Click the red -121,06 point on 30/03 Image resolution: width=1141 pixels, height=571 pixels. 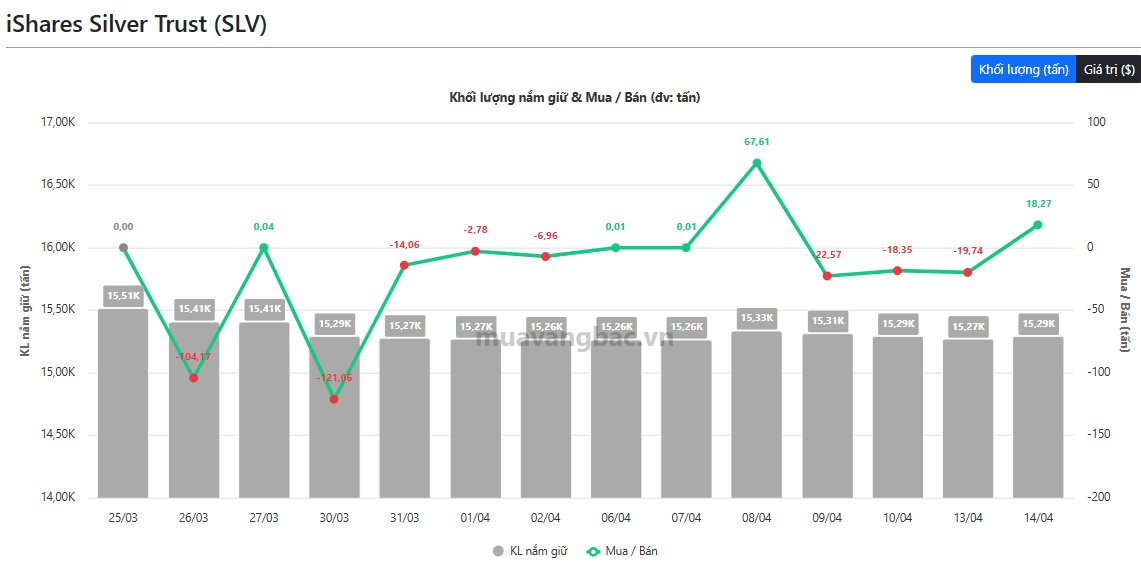(334, 399)
